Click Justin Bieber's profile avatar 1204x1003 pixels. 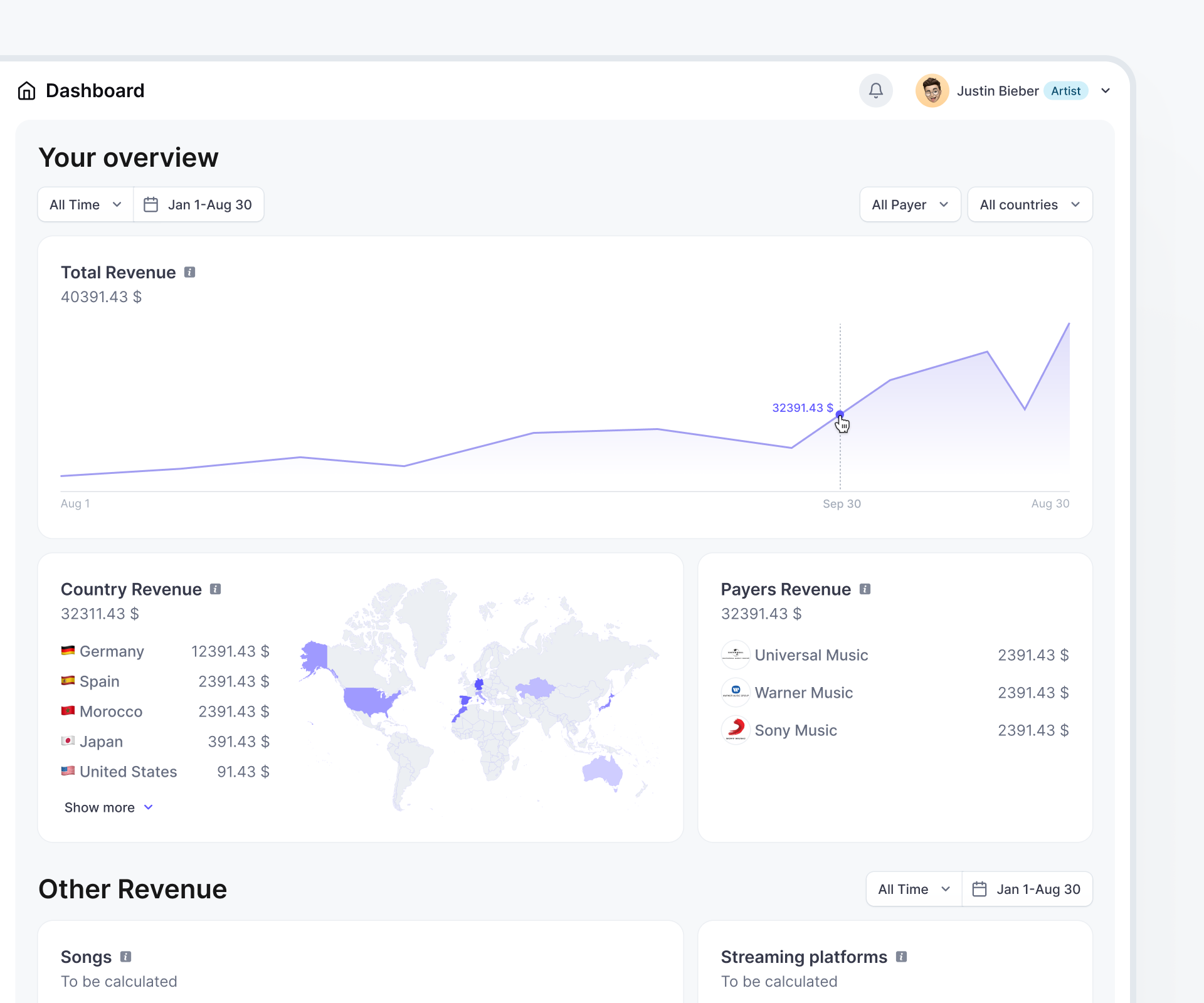(932, 91)
